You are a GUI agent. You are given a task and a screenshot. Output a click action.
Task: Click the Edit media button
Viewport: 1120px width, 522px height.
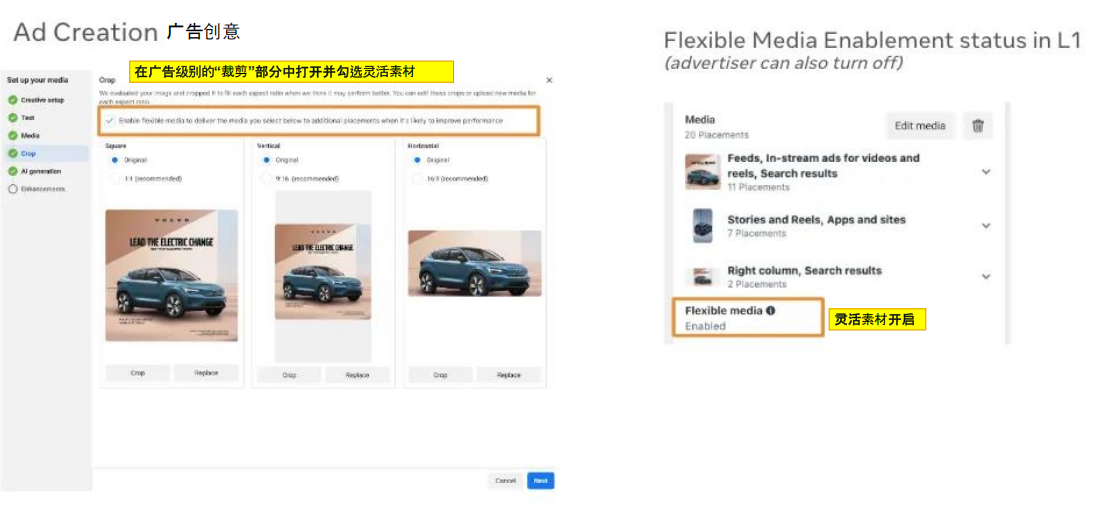tap(920, 126)
